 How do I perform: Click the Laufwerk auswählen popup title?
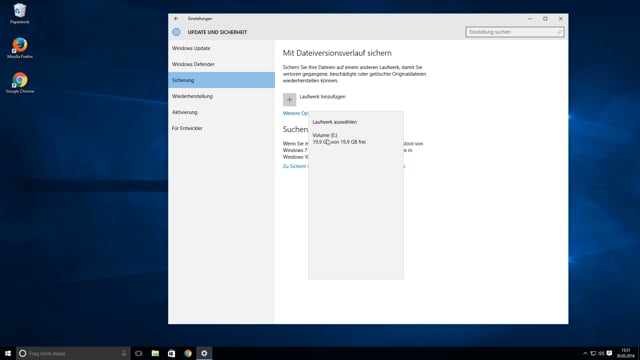point(335,122)
